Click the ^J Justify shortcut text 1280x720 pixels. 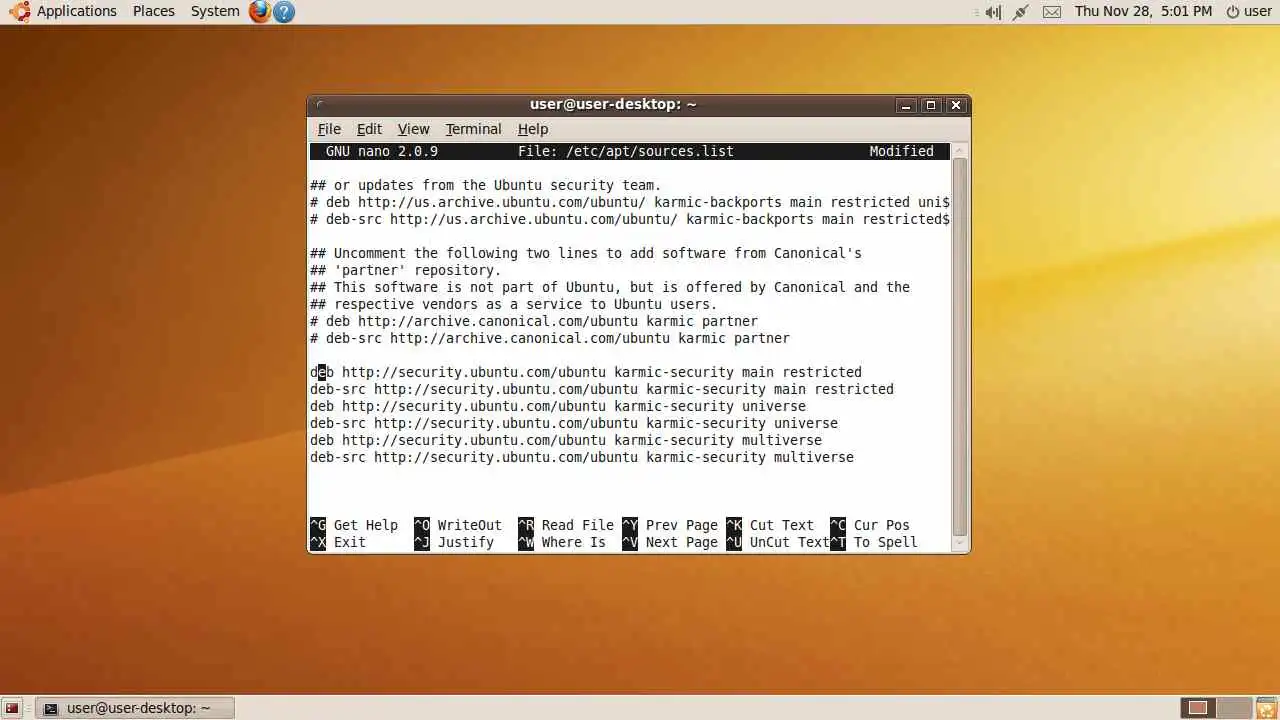tap(454, 542)
